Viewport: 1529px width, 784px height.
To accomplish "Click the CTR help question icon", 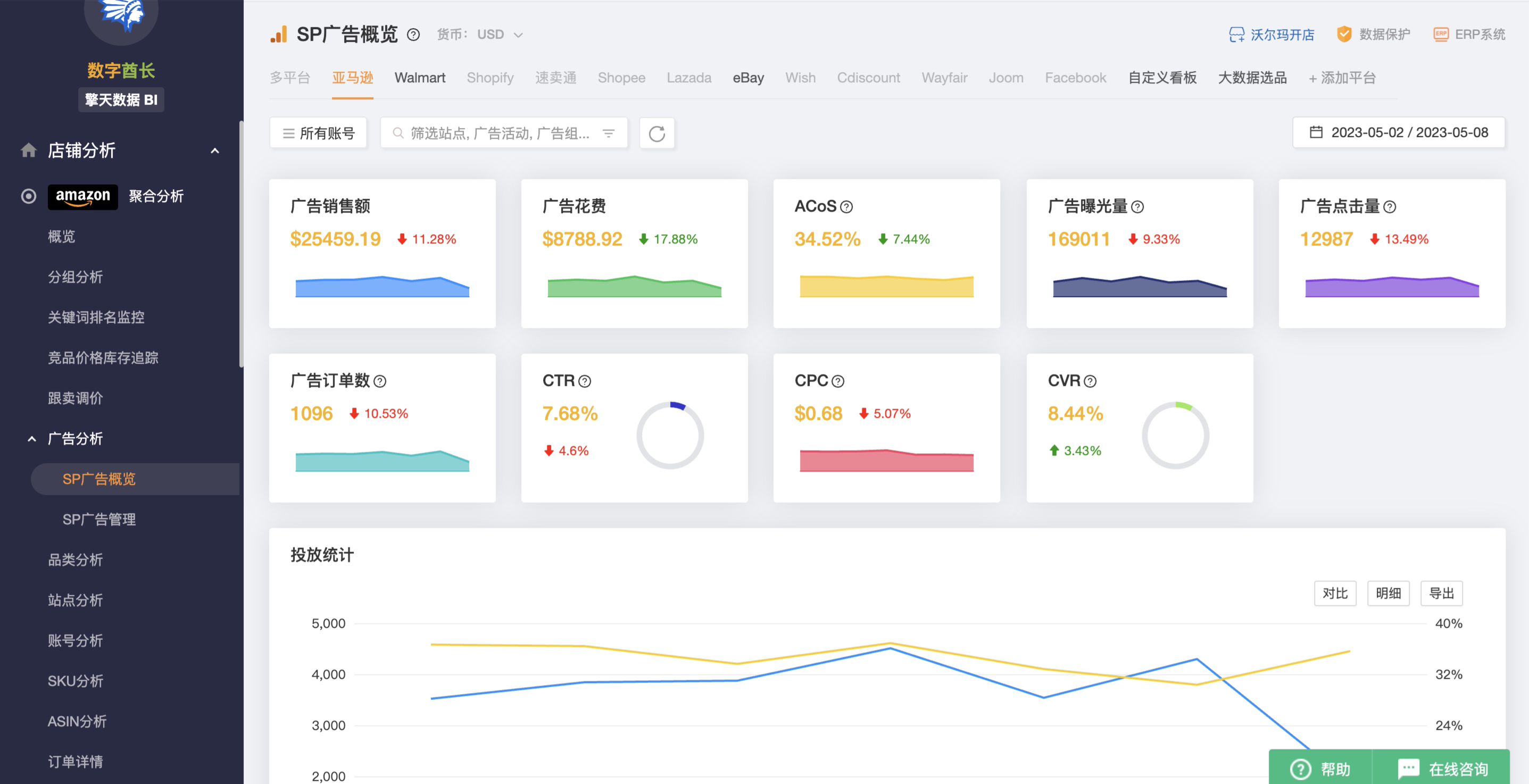I will click(x=585, y=381).
